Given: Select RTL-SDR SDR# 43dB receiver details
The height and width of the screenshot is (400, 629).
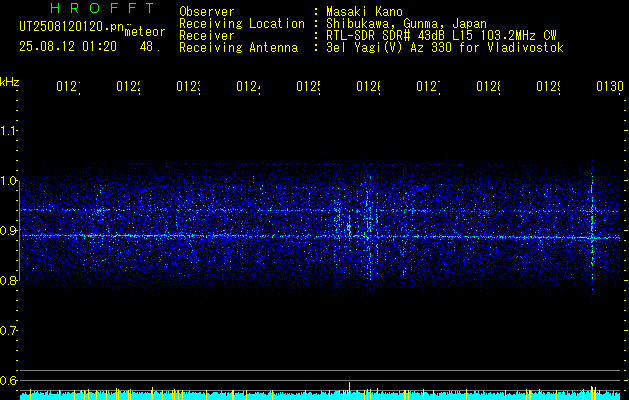Looking at the screenshot, I should pyautogui.click(x=441, y=36).
